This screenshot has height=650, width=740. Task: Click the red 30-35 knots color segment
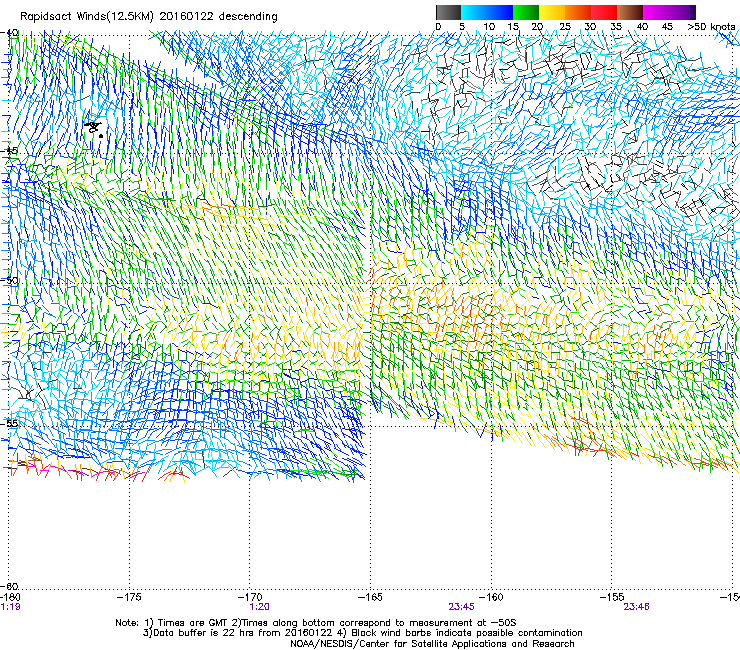(x=604, y=12)
